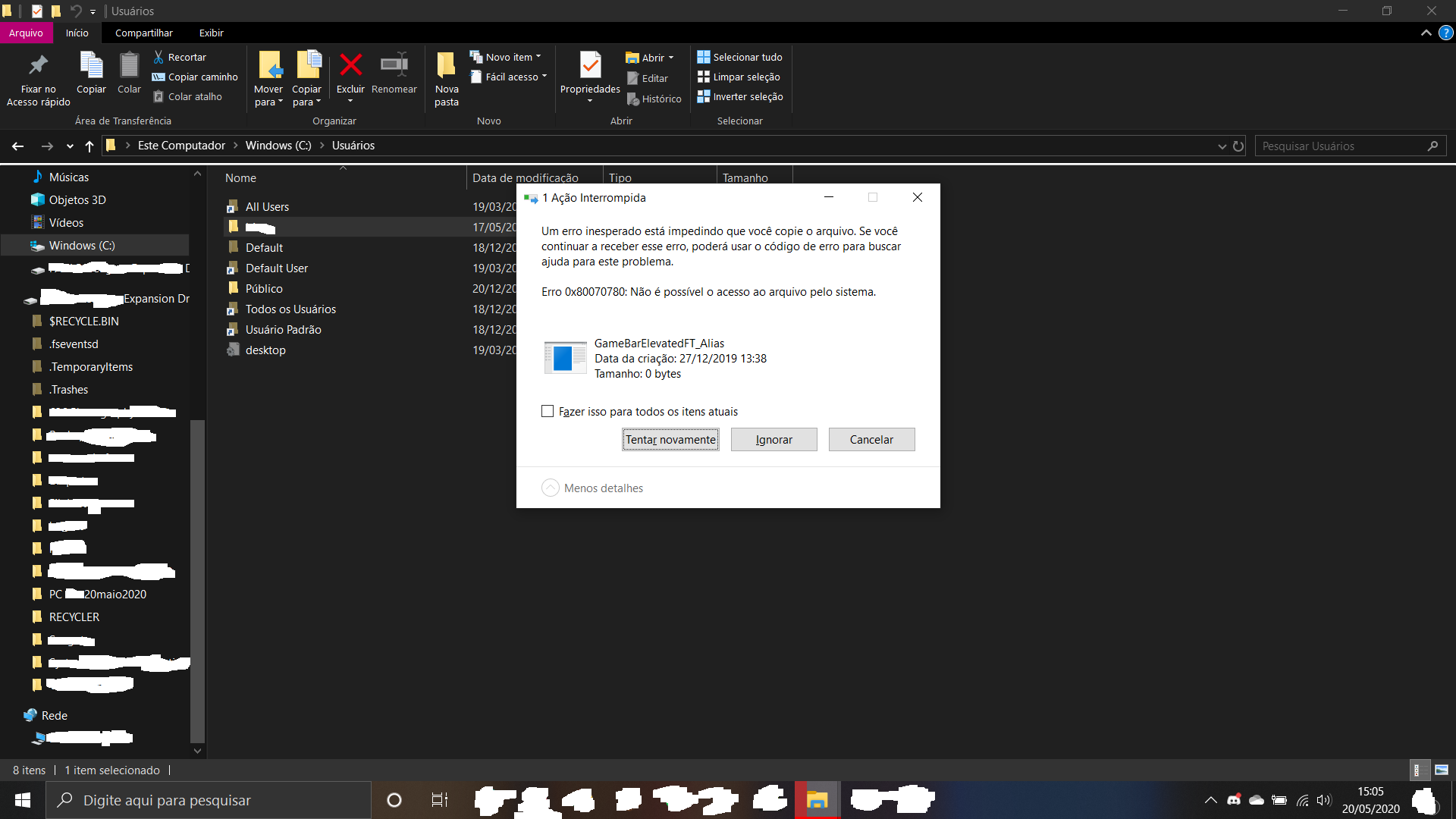Select Vídeos in navigation pane
This screenshot has height=819, width=1456.
[x=66, y=222]
